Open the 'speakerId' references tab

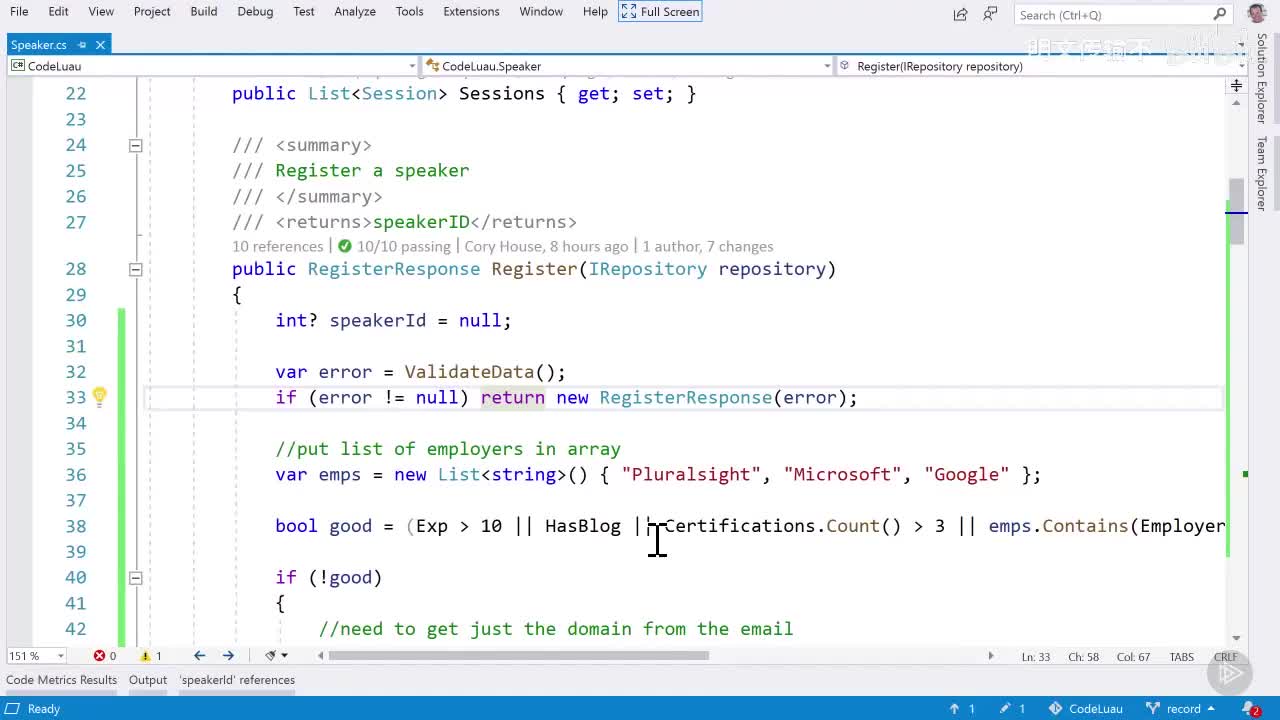pos(237,680)
